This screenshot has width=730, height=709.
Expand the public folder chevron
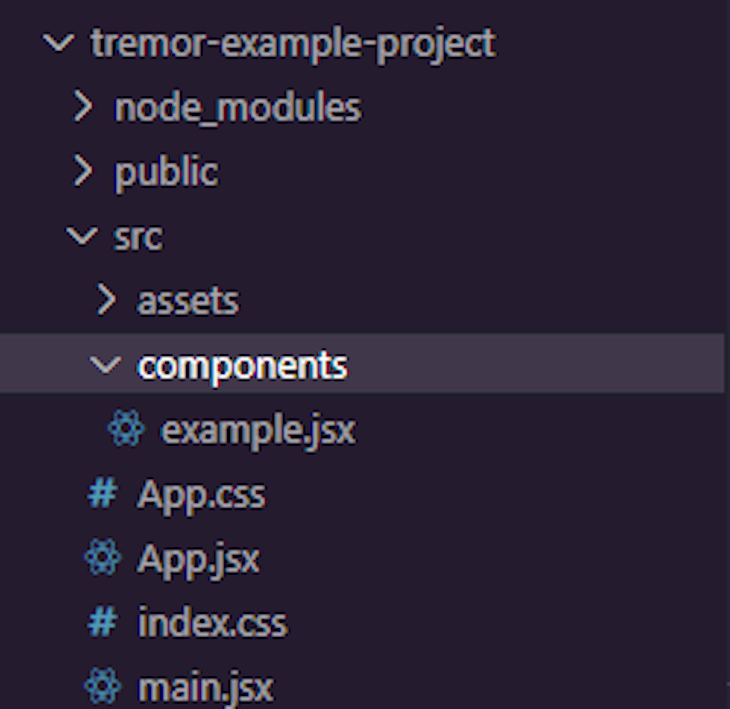point(85,171)
